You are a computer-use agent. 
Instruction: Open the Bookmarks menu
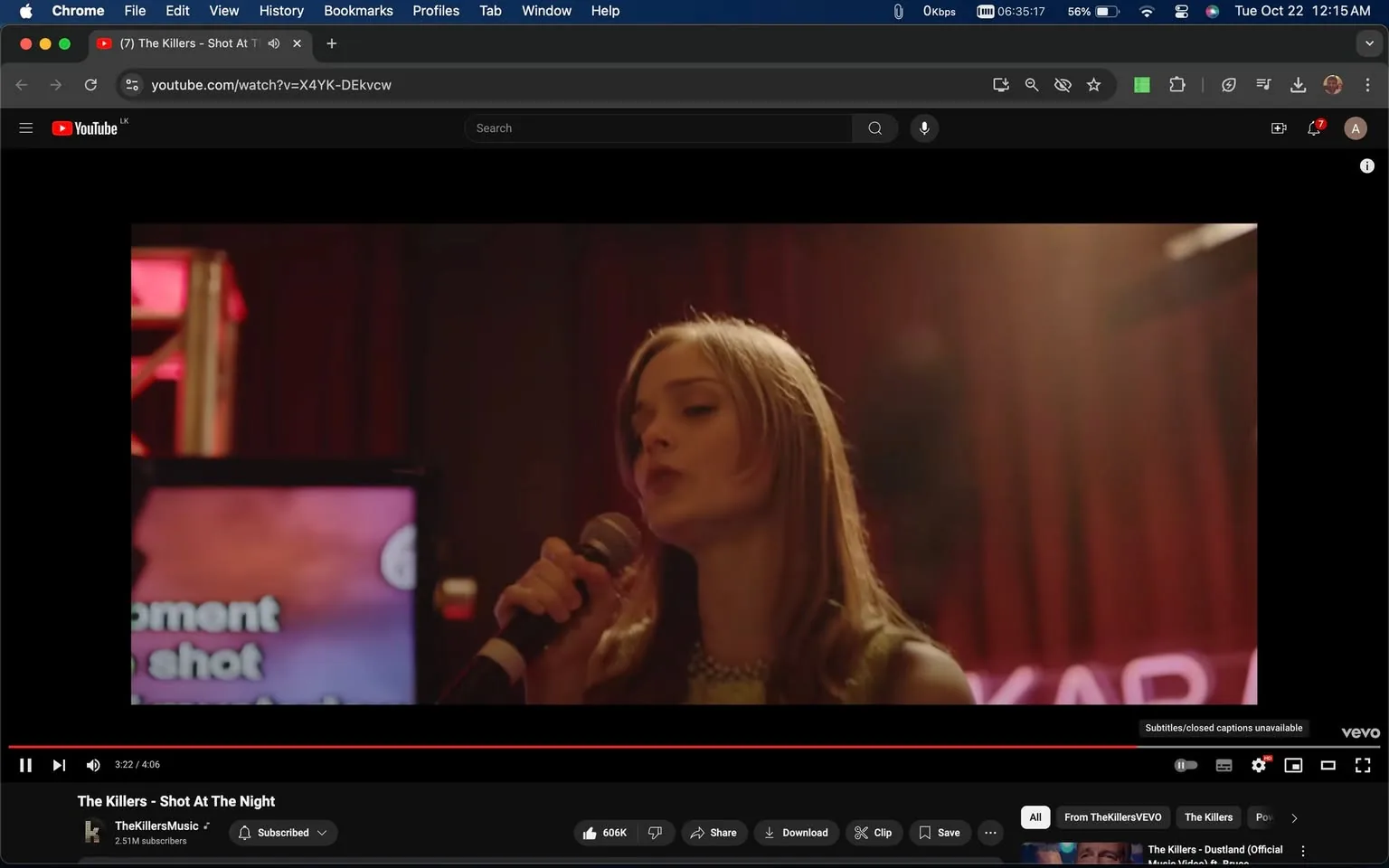tap(357, 11)
